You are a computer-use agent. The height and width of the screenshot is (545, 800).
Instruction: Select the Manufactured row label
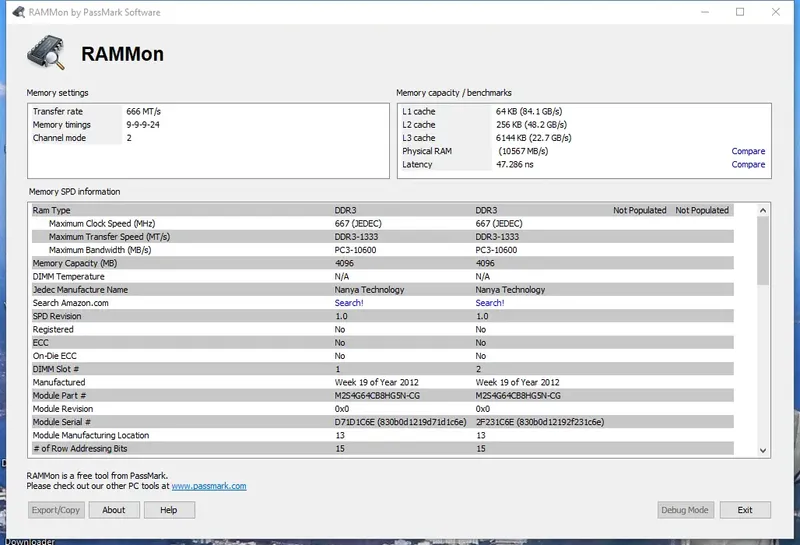click(x=59, y=382)
